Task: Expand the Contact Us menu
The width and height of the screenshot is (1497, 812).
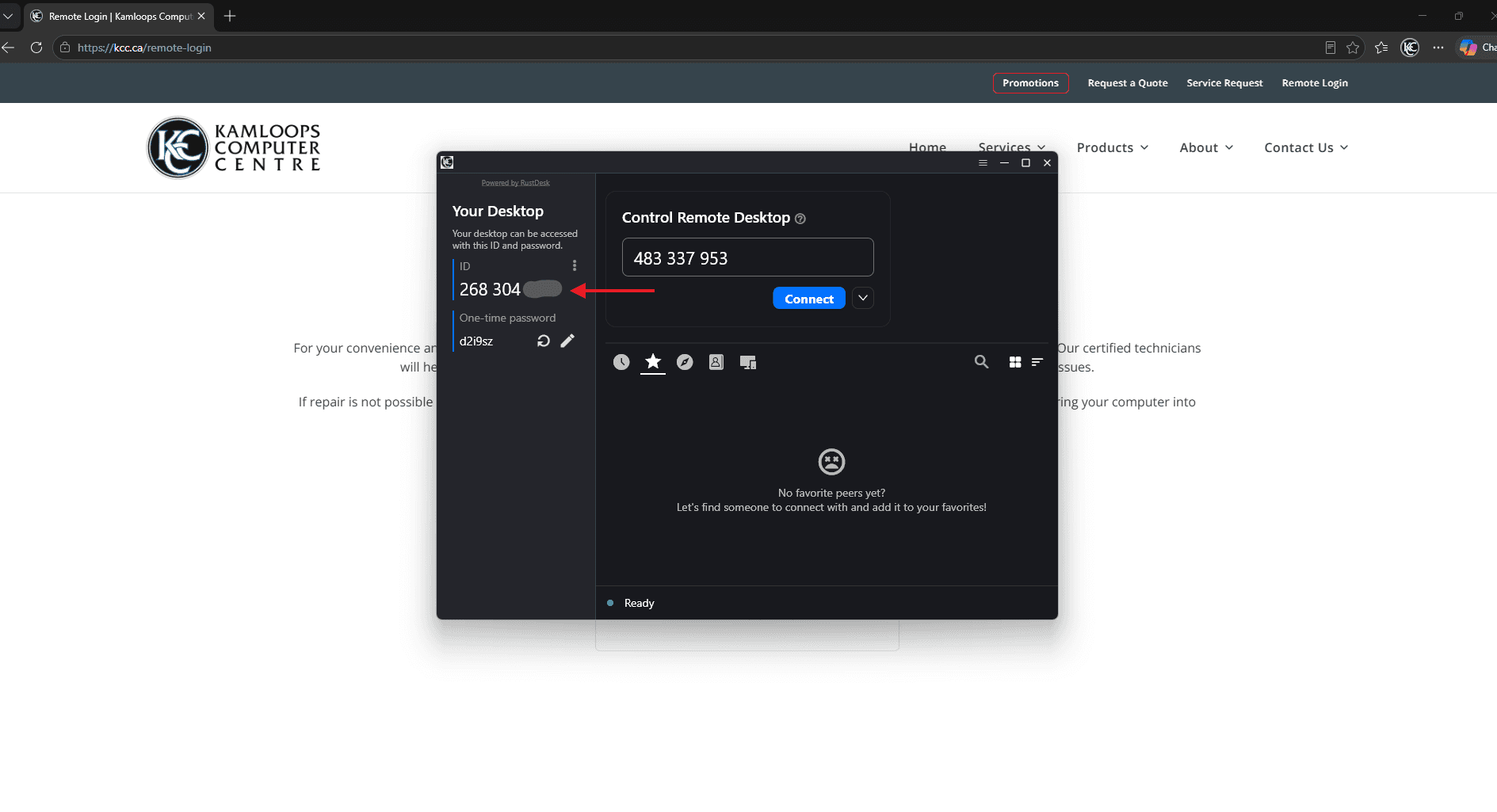Action: point(1306,147)
